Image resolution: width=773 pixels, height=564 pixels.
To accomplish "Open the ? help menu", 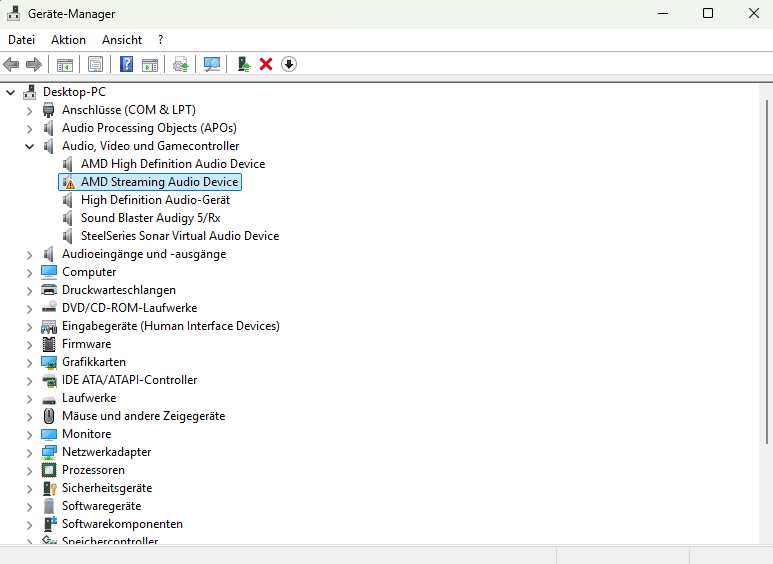I will (x=160, y=40).
